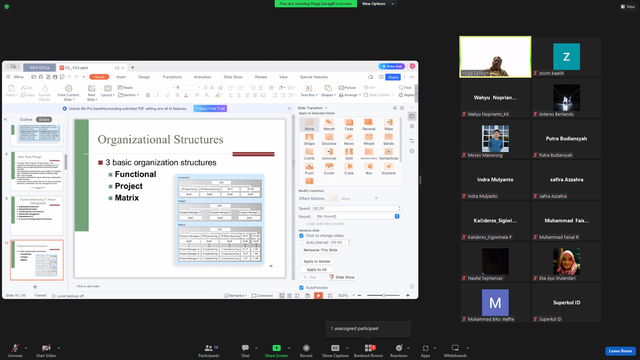Start slideshow from status bar play icon
The height and width of the screenshot is (360, 640).
(x=318, y=296)
